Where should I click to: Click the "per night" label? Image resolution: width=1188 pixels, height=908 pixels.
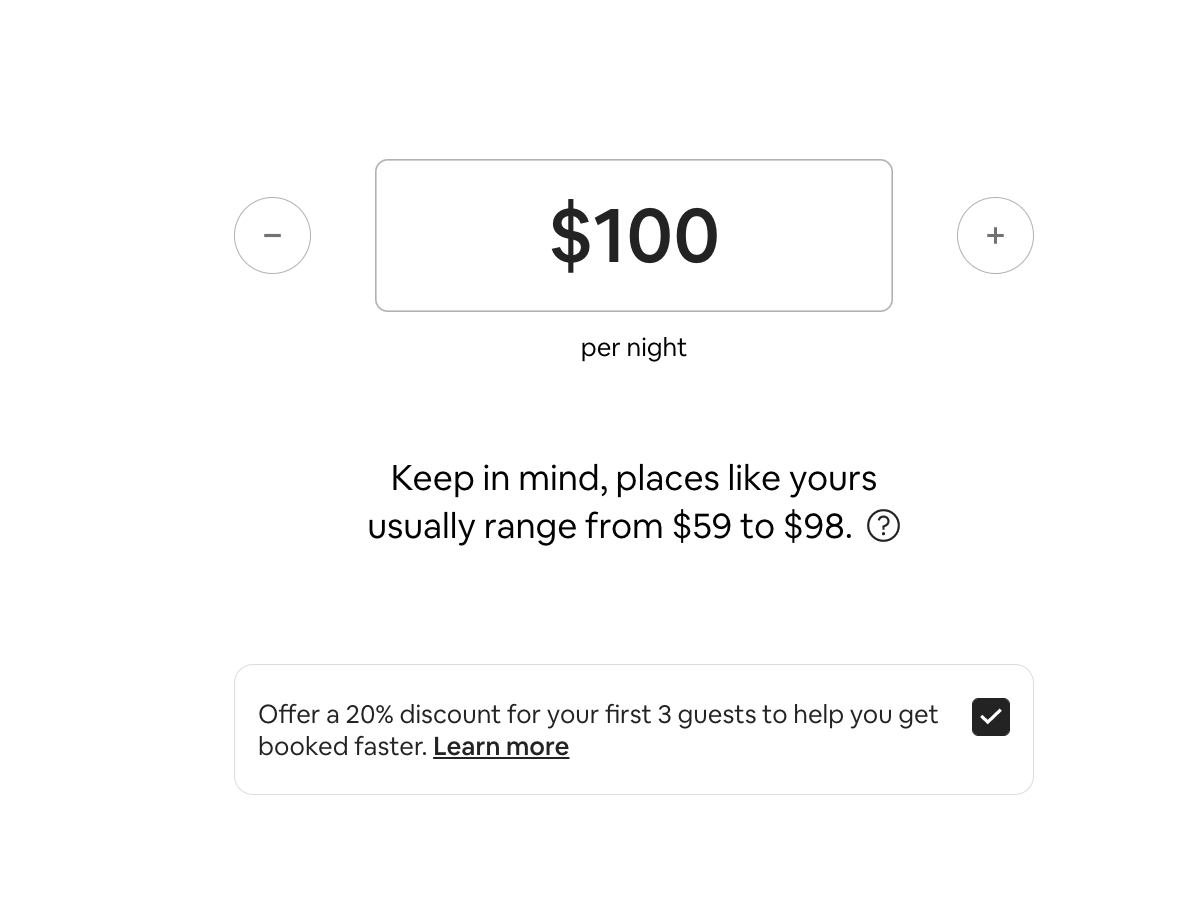tap(633, 348)
